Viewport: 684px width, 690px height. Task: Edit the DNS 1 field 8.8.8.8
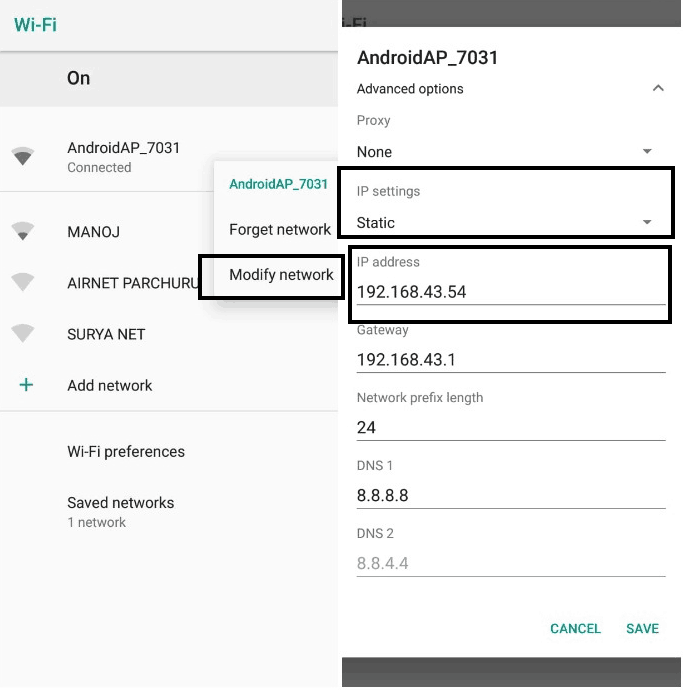pyautogui.click(x=511, y=495)
